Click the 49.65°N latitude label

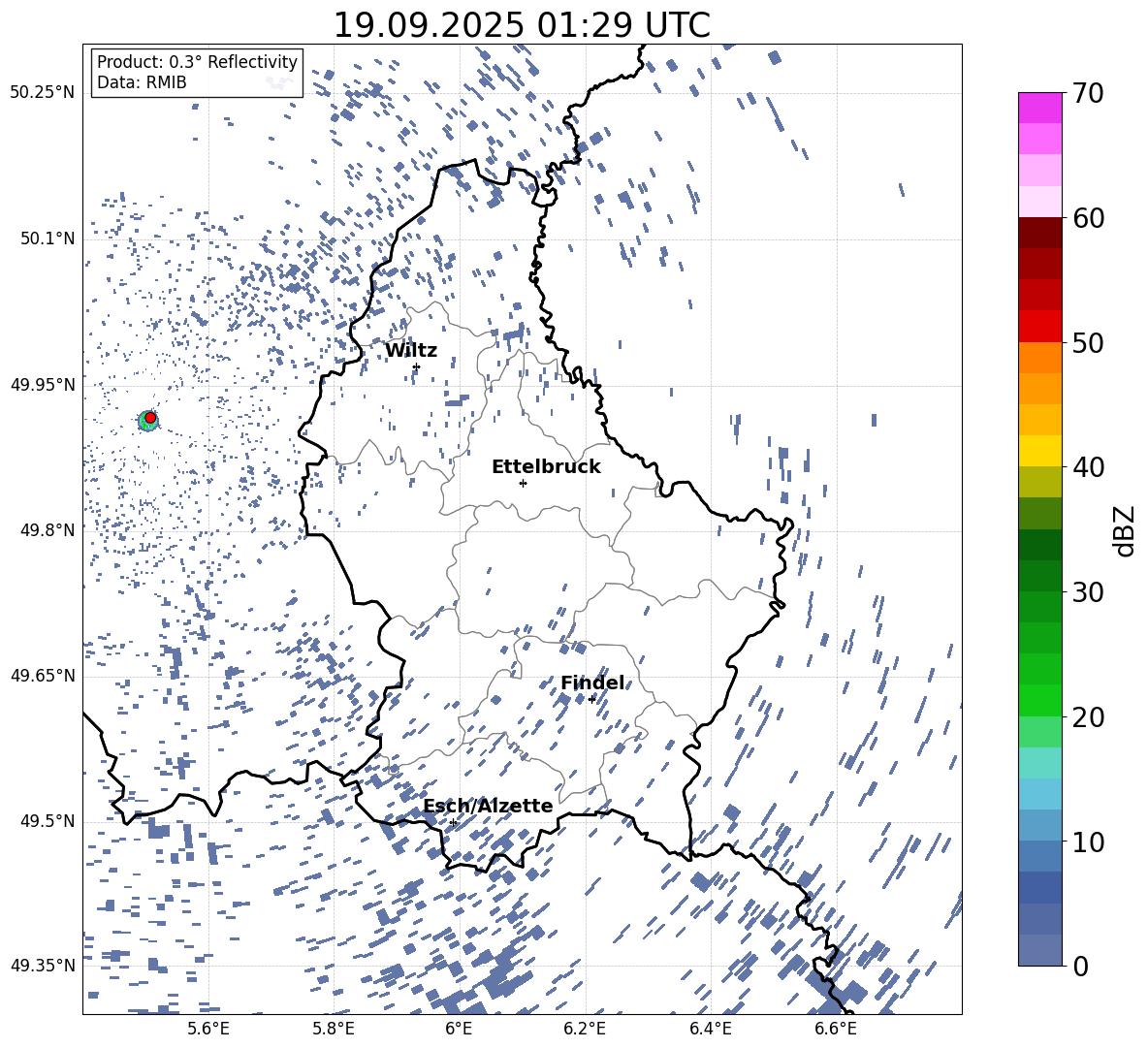click(43, 676)
